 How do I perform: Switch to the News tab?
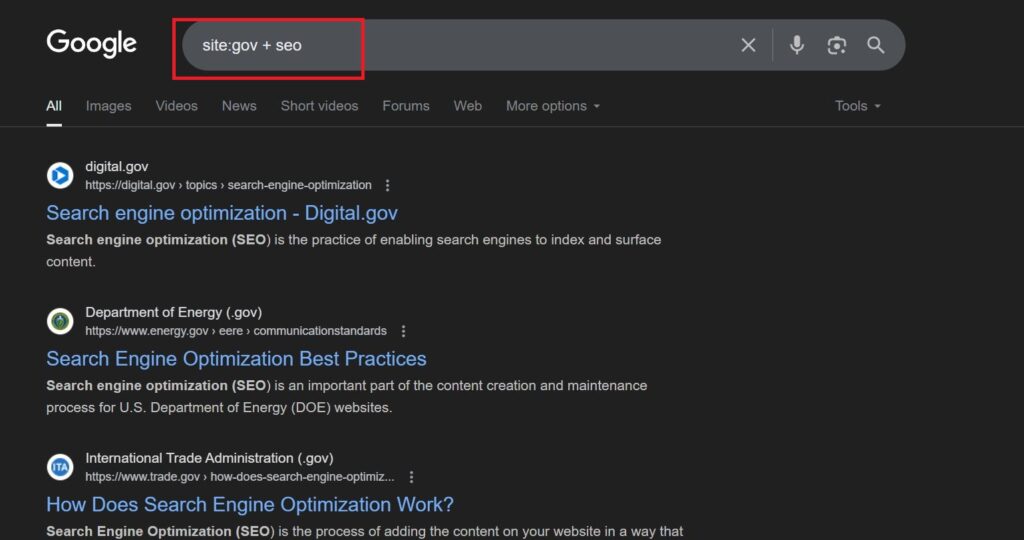coord(239,106)
